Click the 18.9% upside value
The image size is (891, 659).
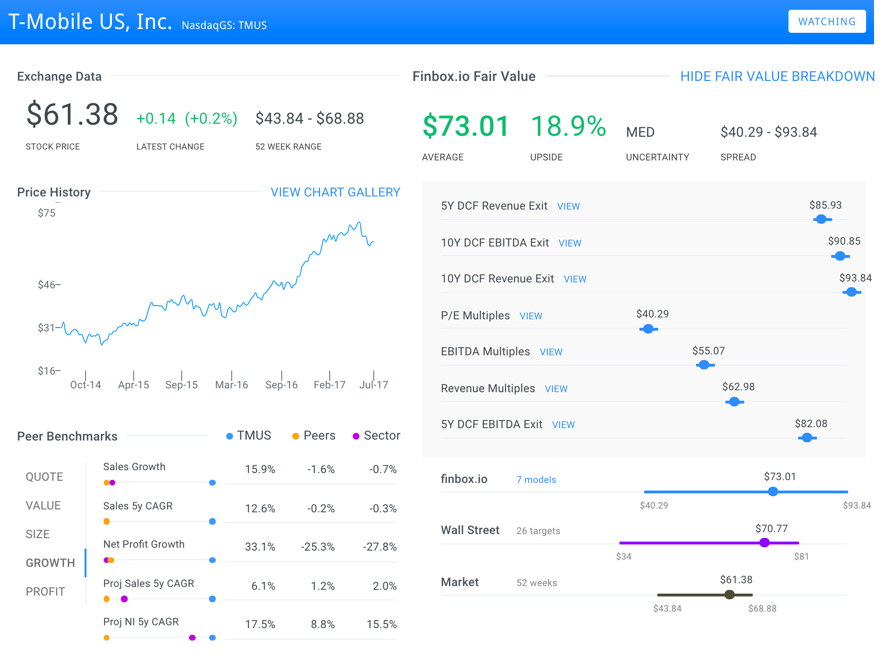568,126
